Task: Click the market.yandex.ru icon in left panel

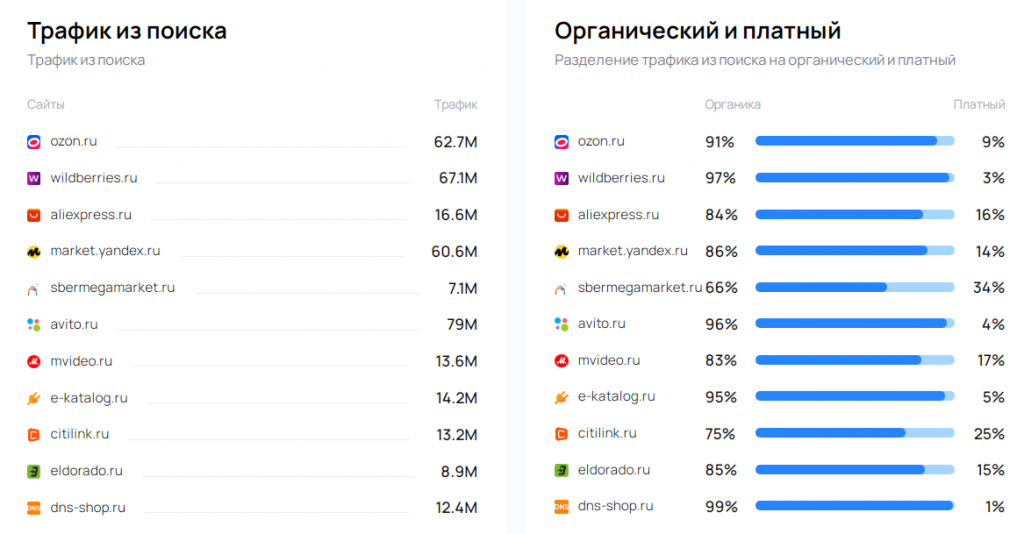Action: [33, 252]
